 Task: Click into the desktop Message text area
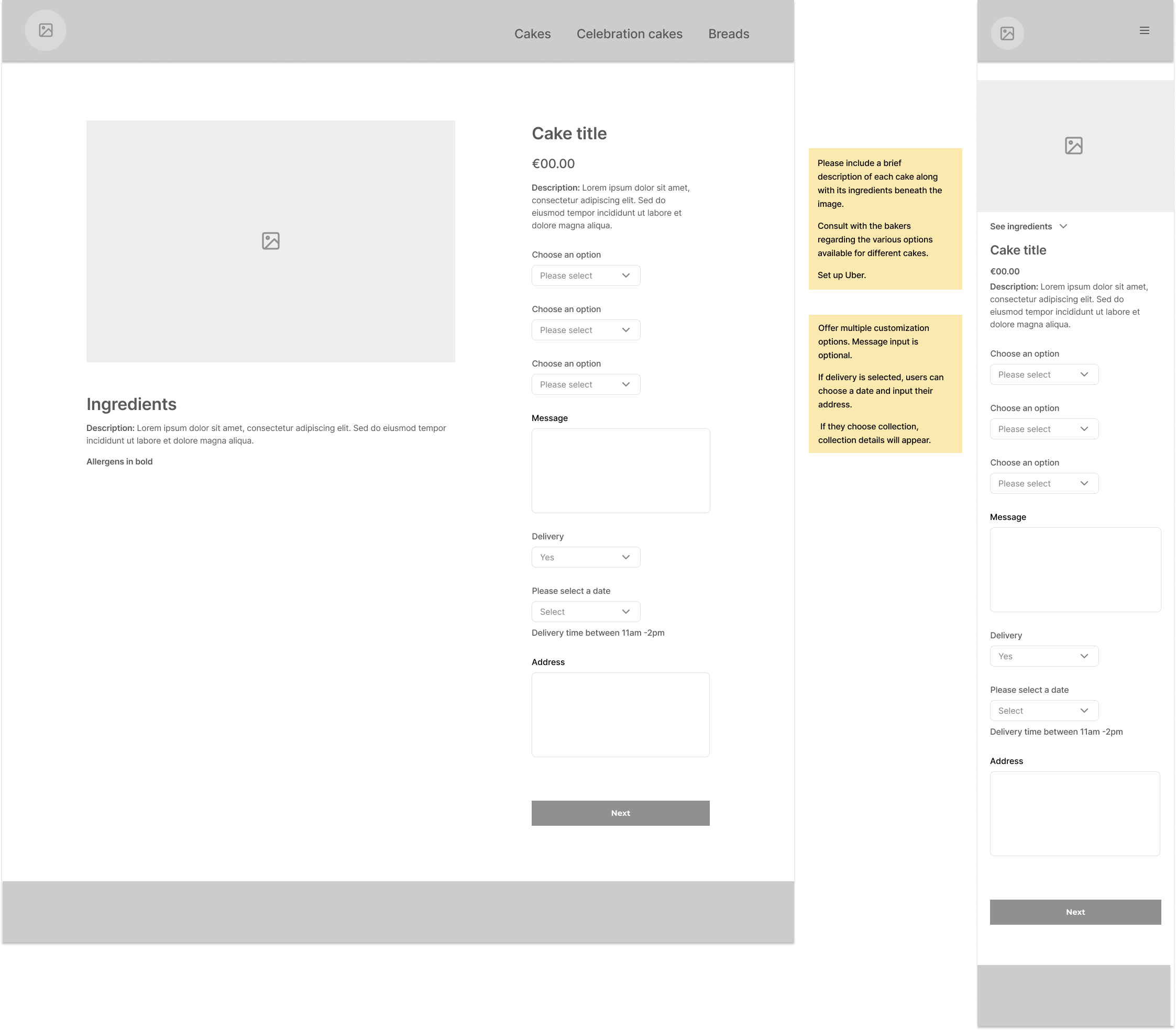[x=621, y=470]
